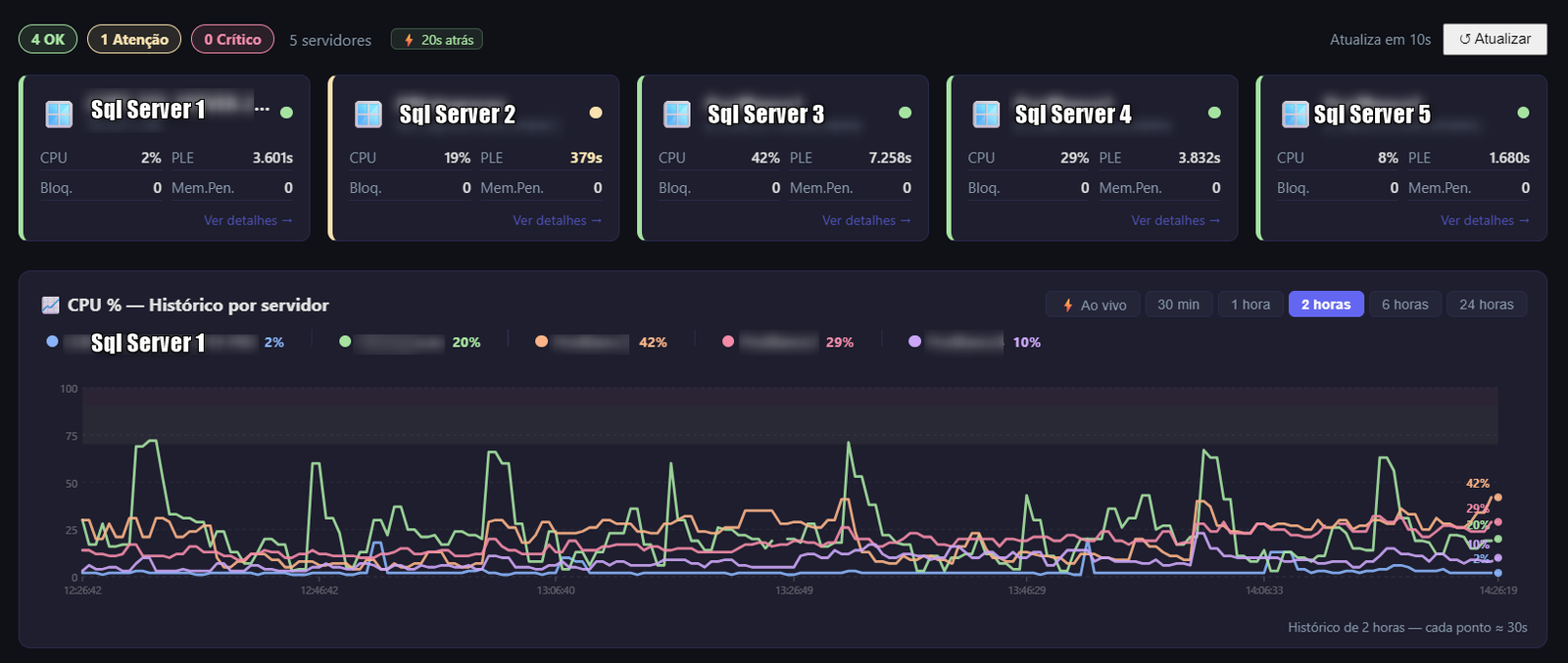This screenshot has height=663, width=1568.
Task: Open Ver detalhes for Sql Server 3
Action: click(866, 220)
